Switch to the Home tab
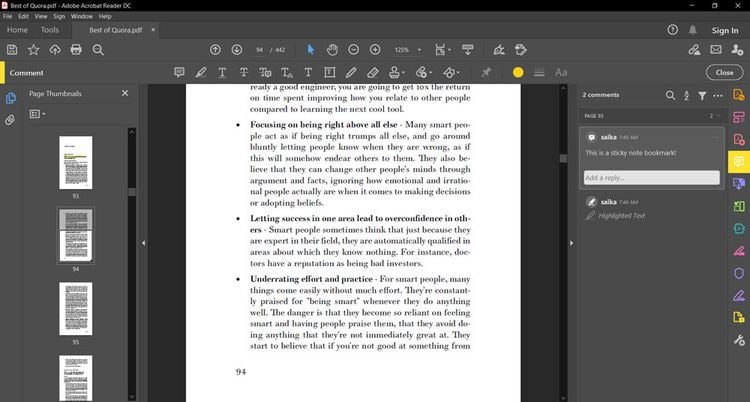750x402 pixels. coord(17,30)
